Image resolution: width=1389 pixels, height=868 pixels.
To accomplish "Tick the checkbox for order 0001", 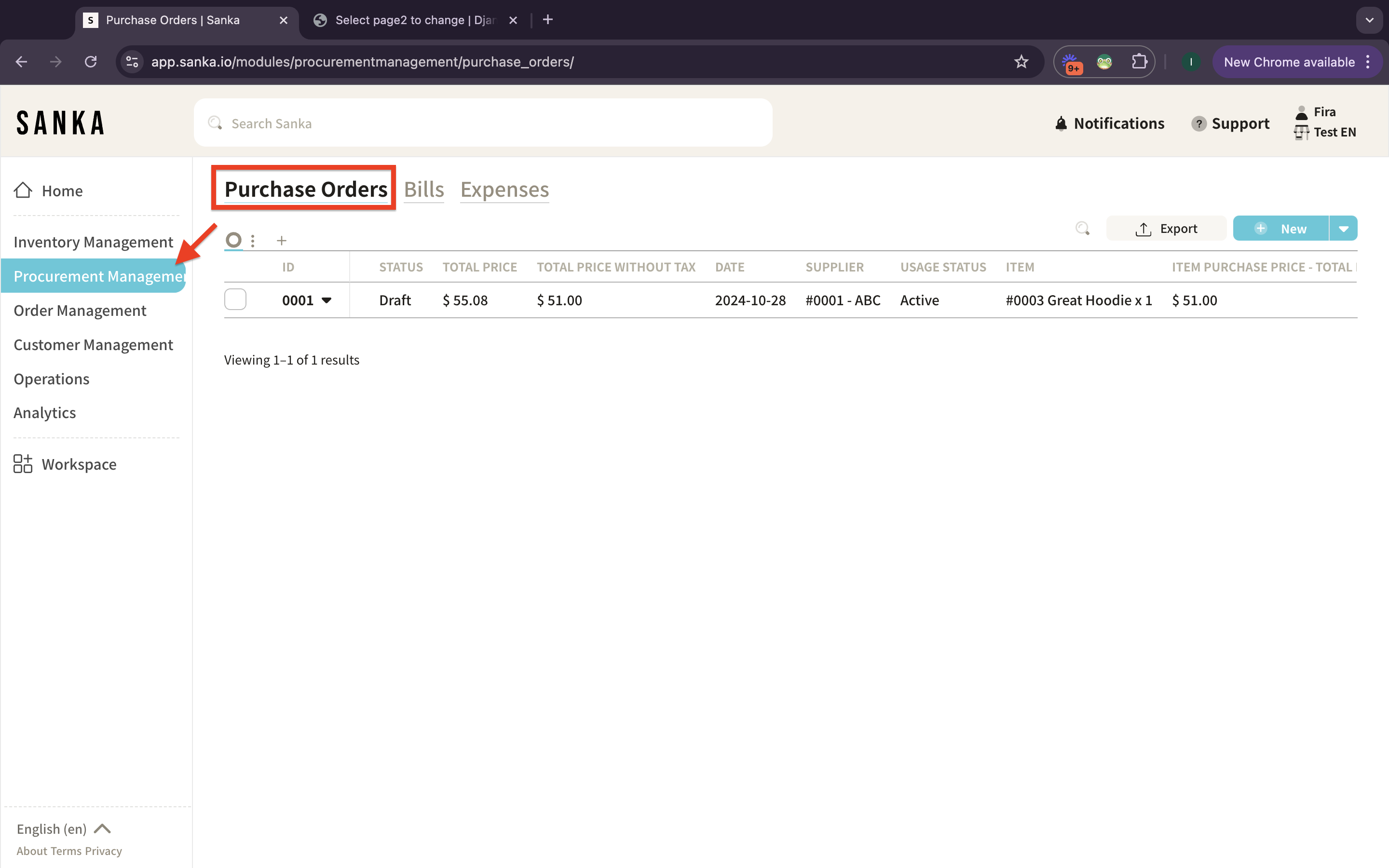I will point(235,299).
